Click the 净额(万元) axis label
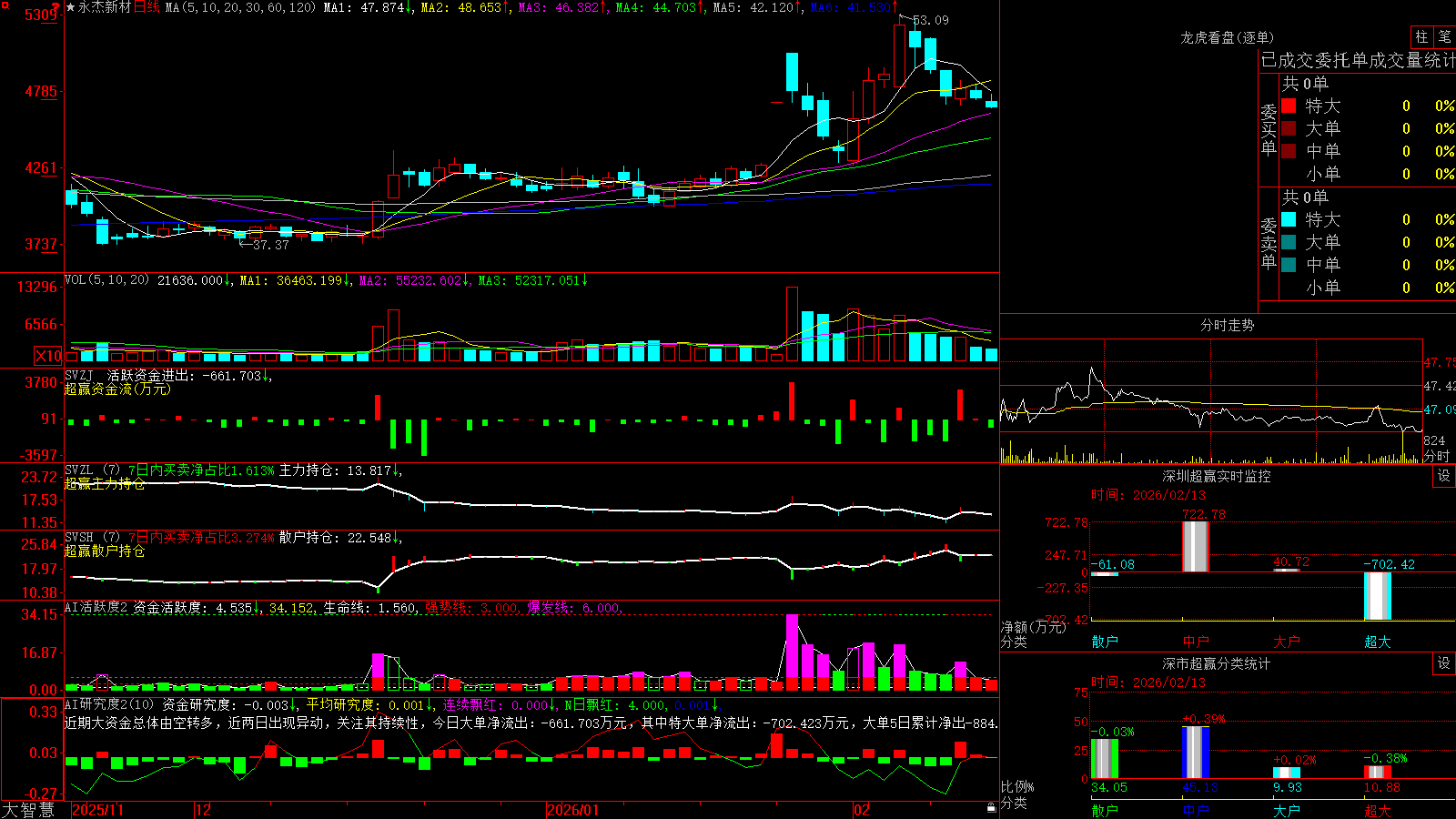 click(1033, 627)
